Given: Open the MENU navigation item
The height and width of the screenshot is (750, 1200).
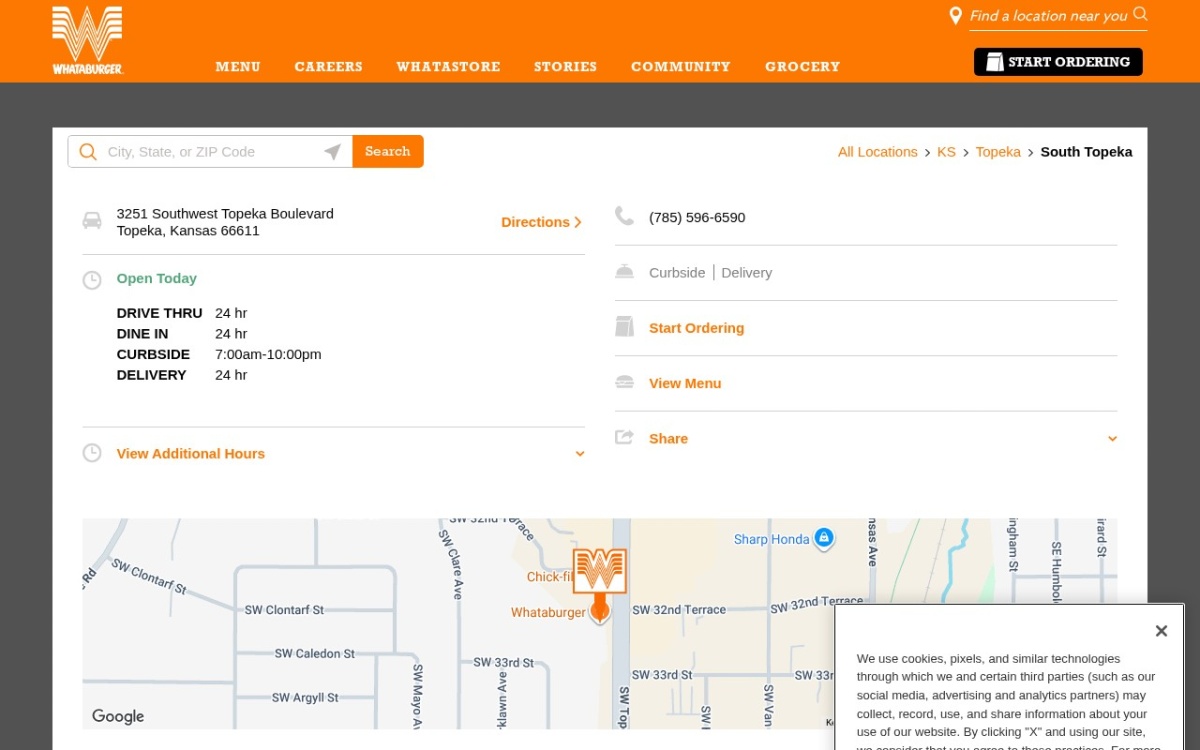Looking at the screenshot, I should [x=238, y=67].
